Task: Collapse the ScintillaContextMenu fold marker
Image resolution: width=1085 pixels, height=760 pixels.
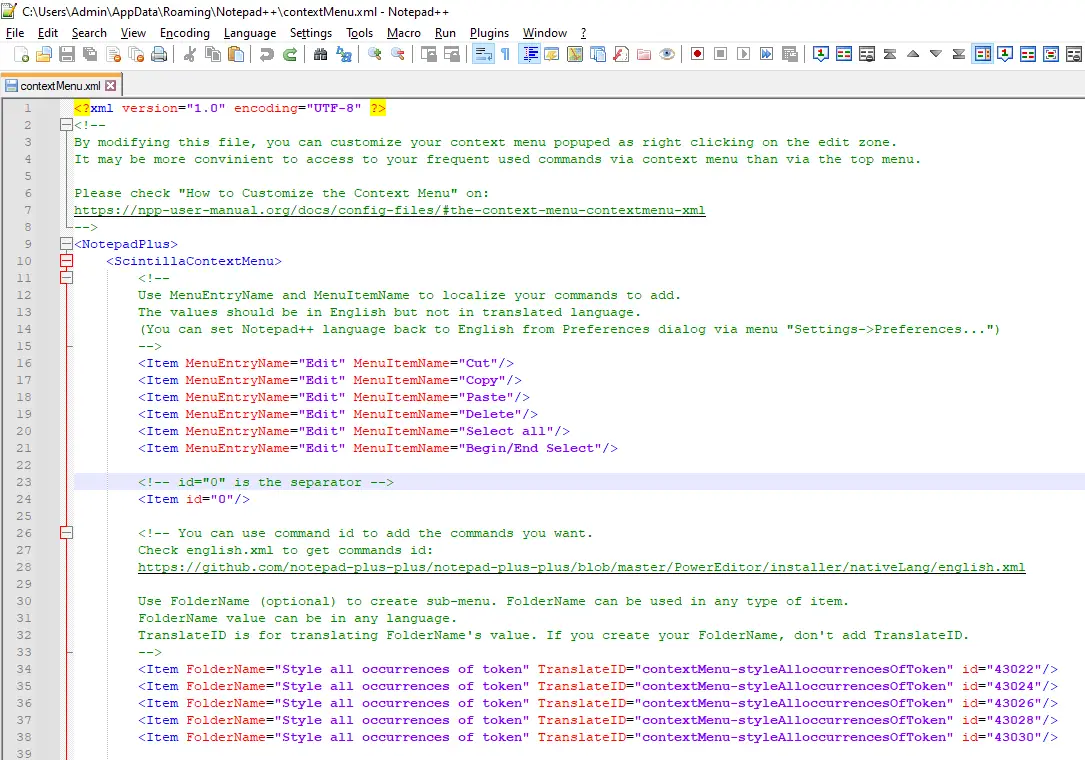Action: click(x=66, y=261)
